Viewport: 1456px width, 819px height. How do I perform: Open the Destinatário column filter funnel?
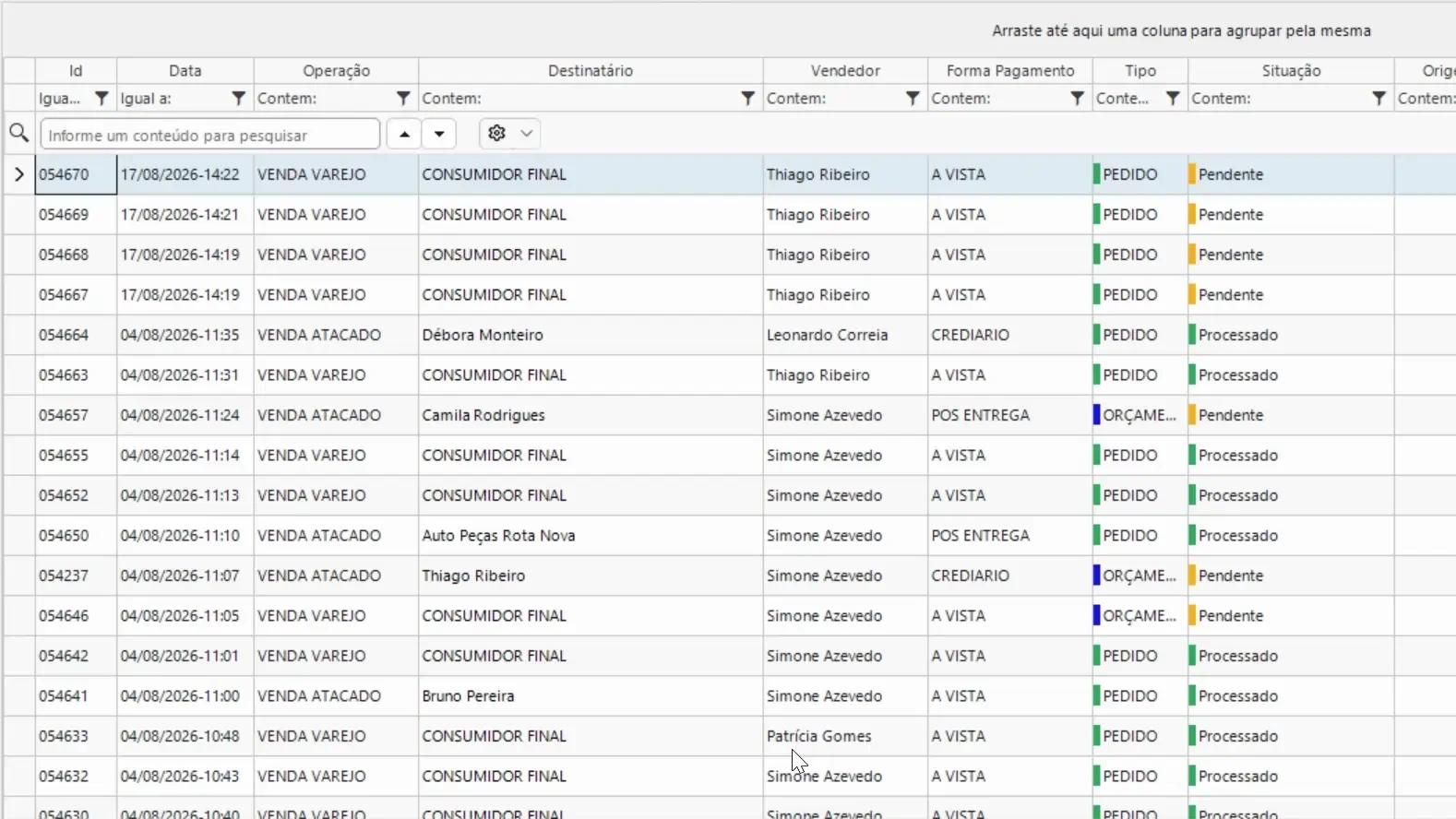pos(748,99)
